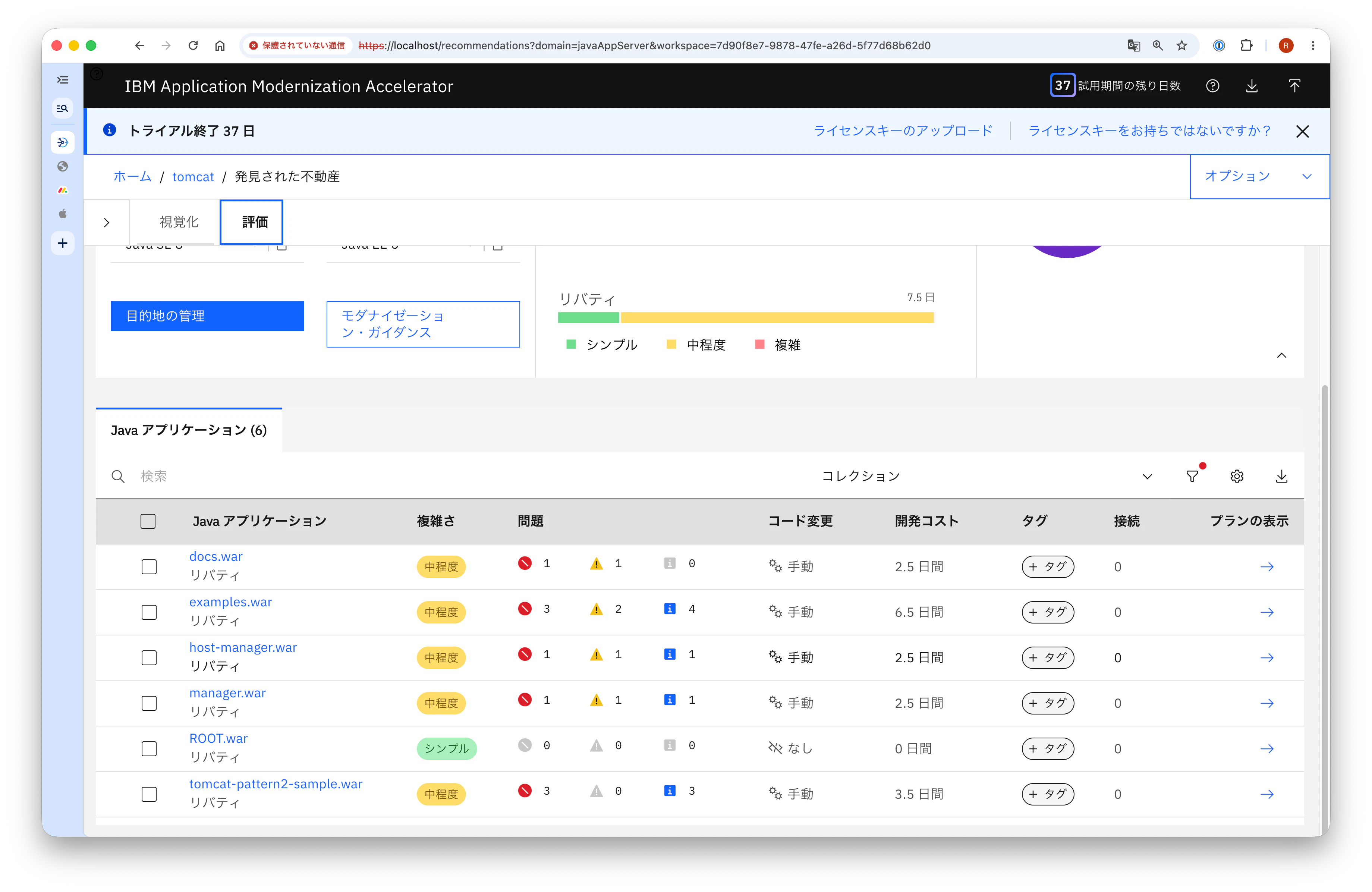Click the yellow 中程度 bar segment
This screenshot has width=1372, height=892.
coord(777,318)
